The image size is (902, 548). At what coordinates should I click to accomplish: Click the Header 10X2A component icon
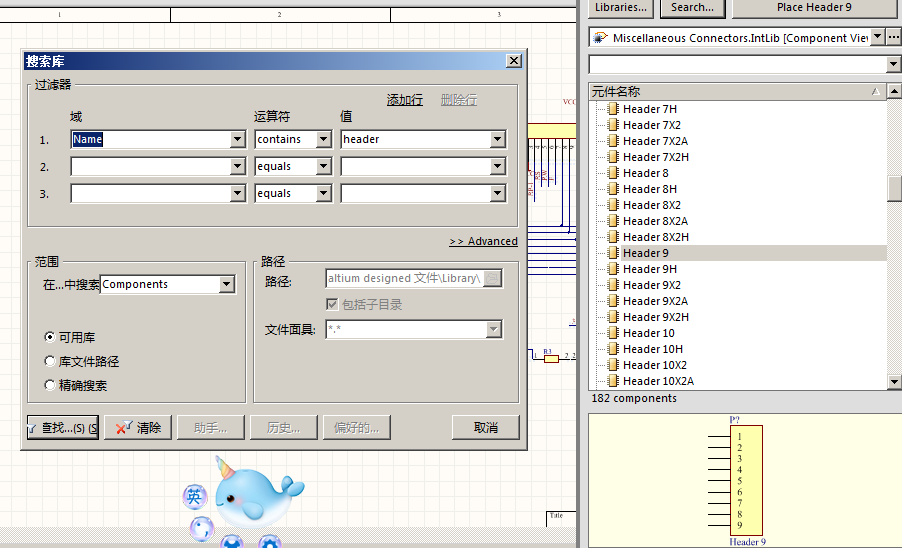coord(613,381)
